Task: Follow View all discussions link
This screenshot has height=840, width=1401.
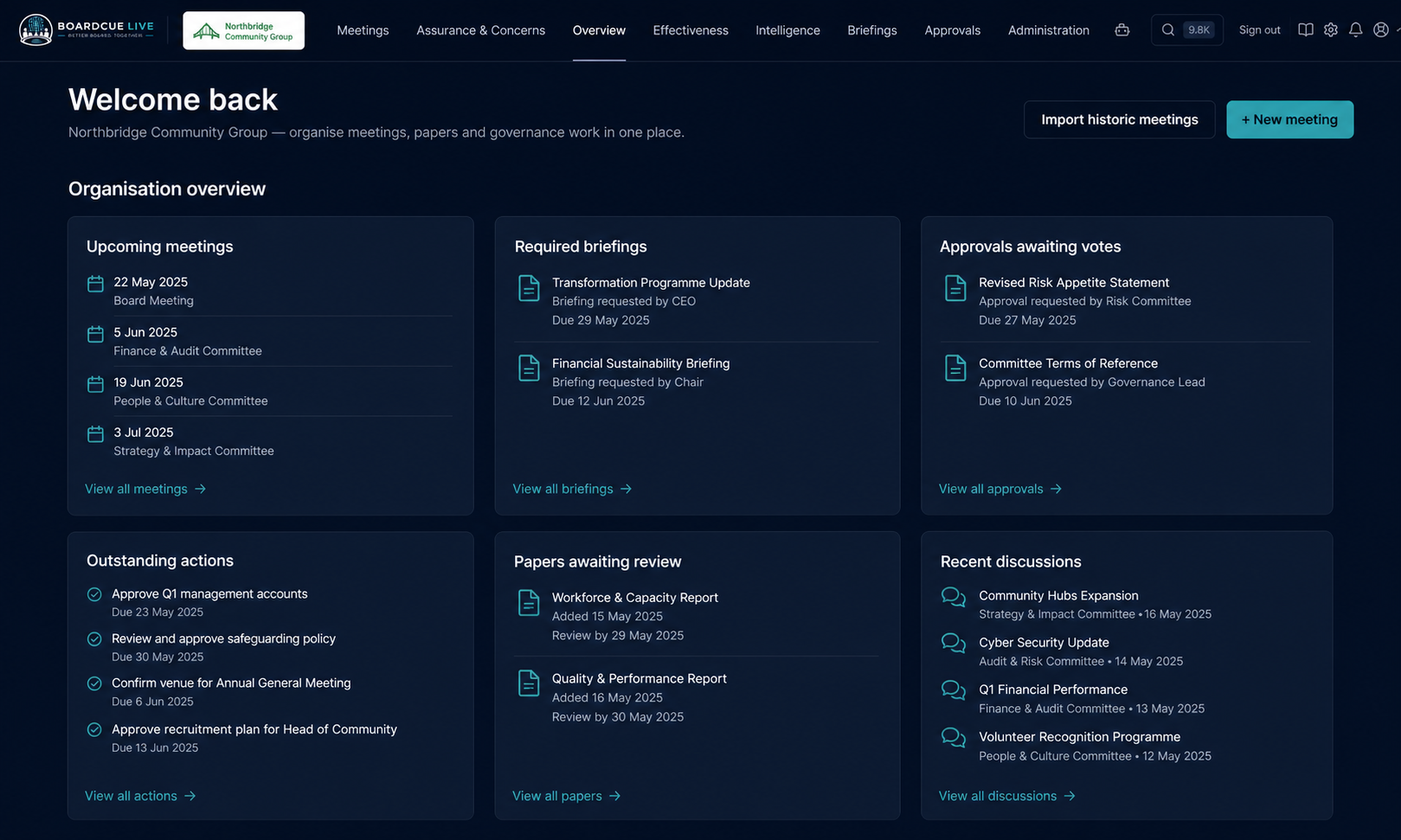Action: click(1006, 796)
